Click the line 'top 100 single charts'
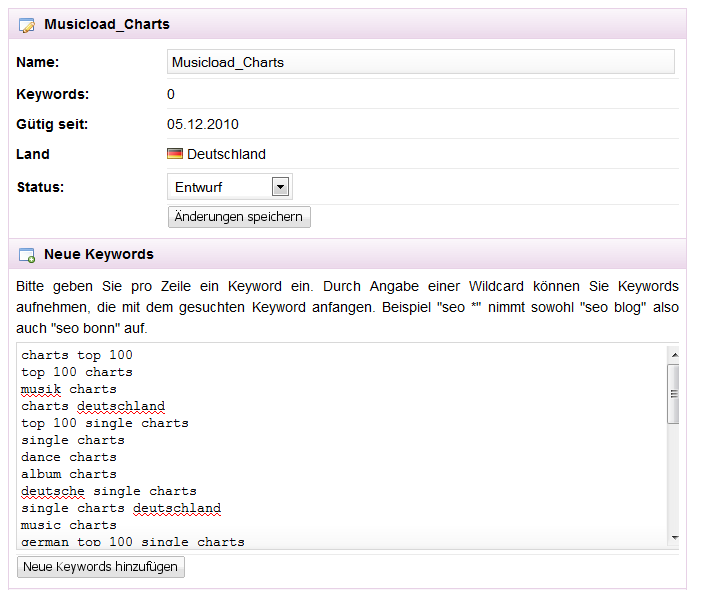This screenshot has width=701, height=590. tap(105, 423)
